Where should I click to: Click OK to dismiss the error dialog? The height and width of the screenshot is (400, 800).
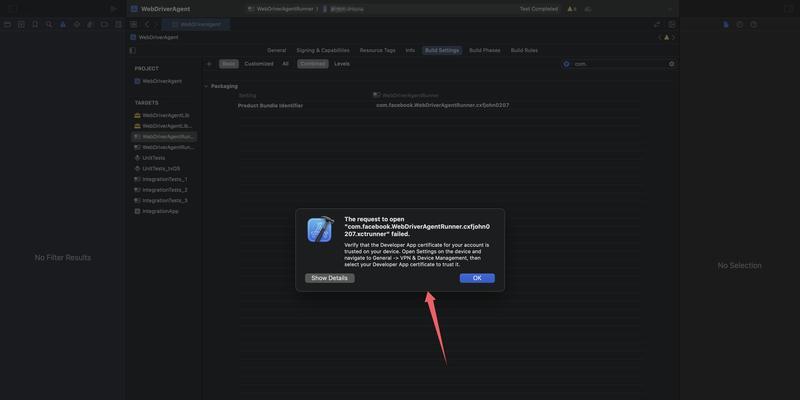(477, 278)
